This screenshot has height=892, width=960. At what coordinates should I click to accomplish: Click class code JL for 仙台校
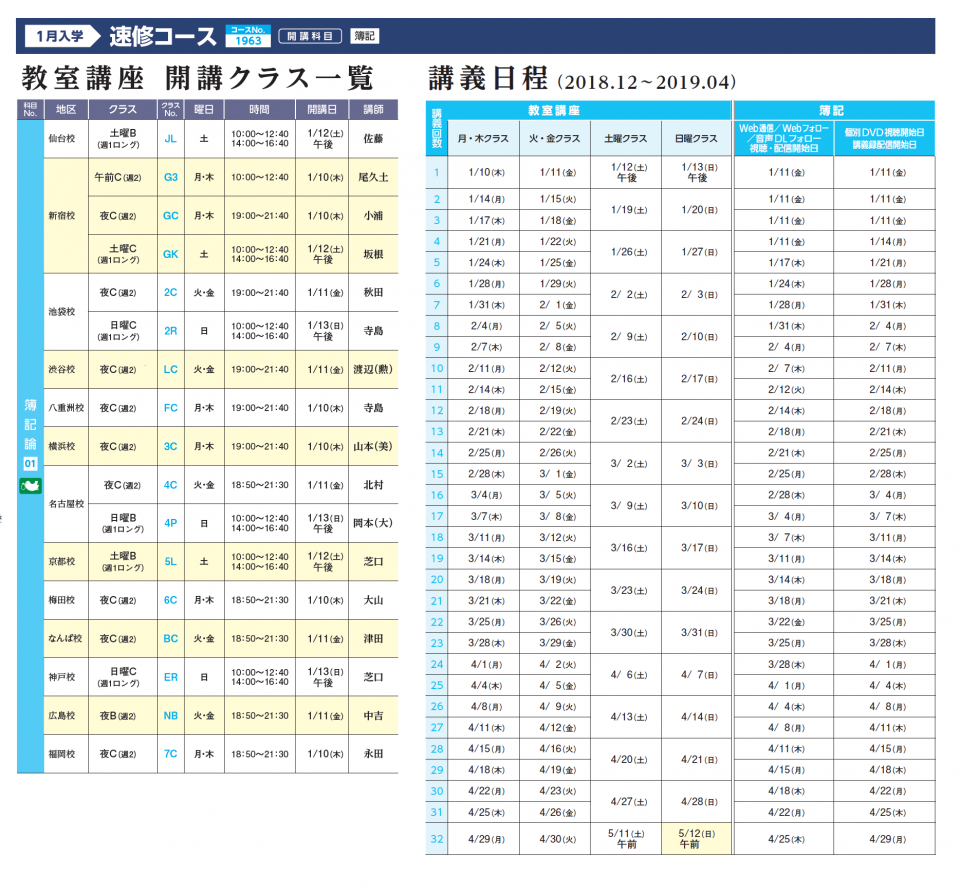(171, 139)
